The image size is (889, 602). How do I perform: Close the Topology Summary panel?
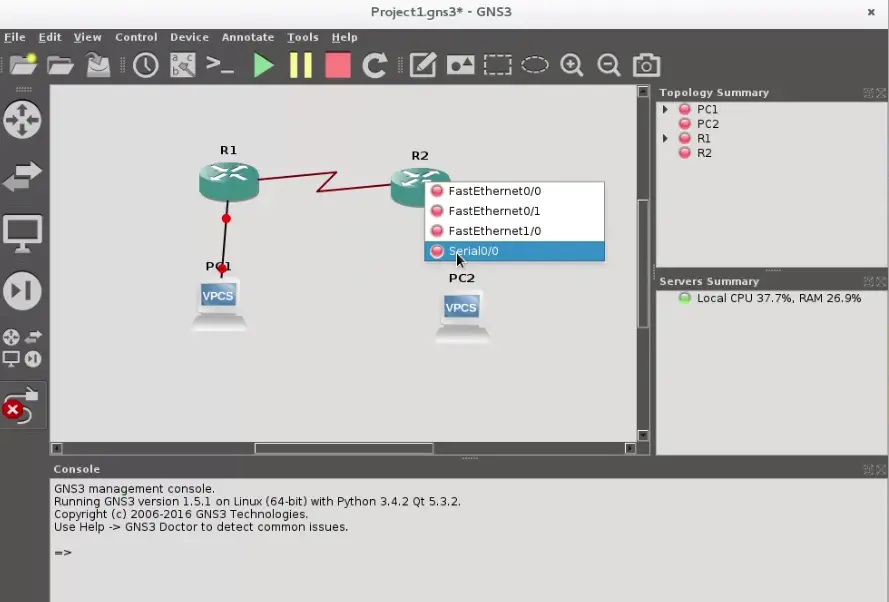[x=881, y=92]
